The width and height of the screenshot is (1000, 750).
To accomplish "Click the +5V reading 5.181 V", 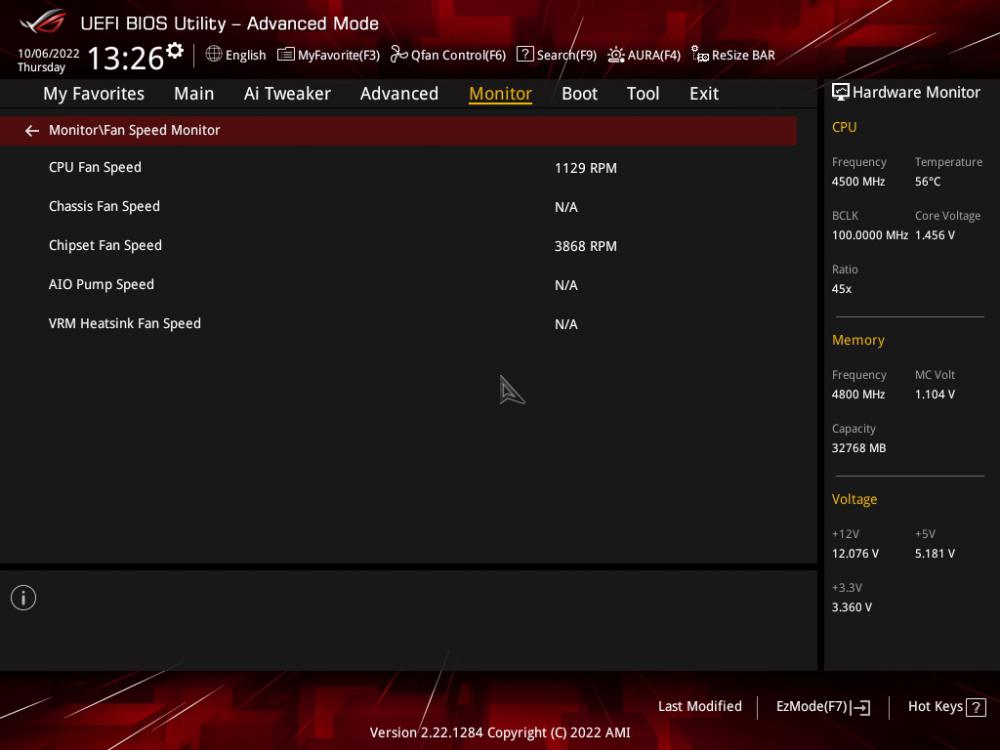I will click(935, 554).
